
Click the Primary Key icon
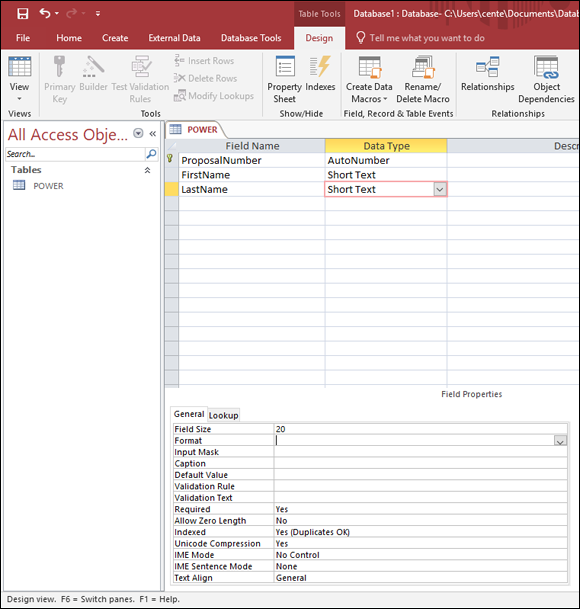(59, 66)
